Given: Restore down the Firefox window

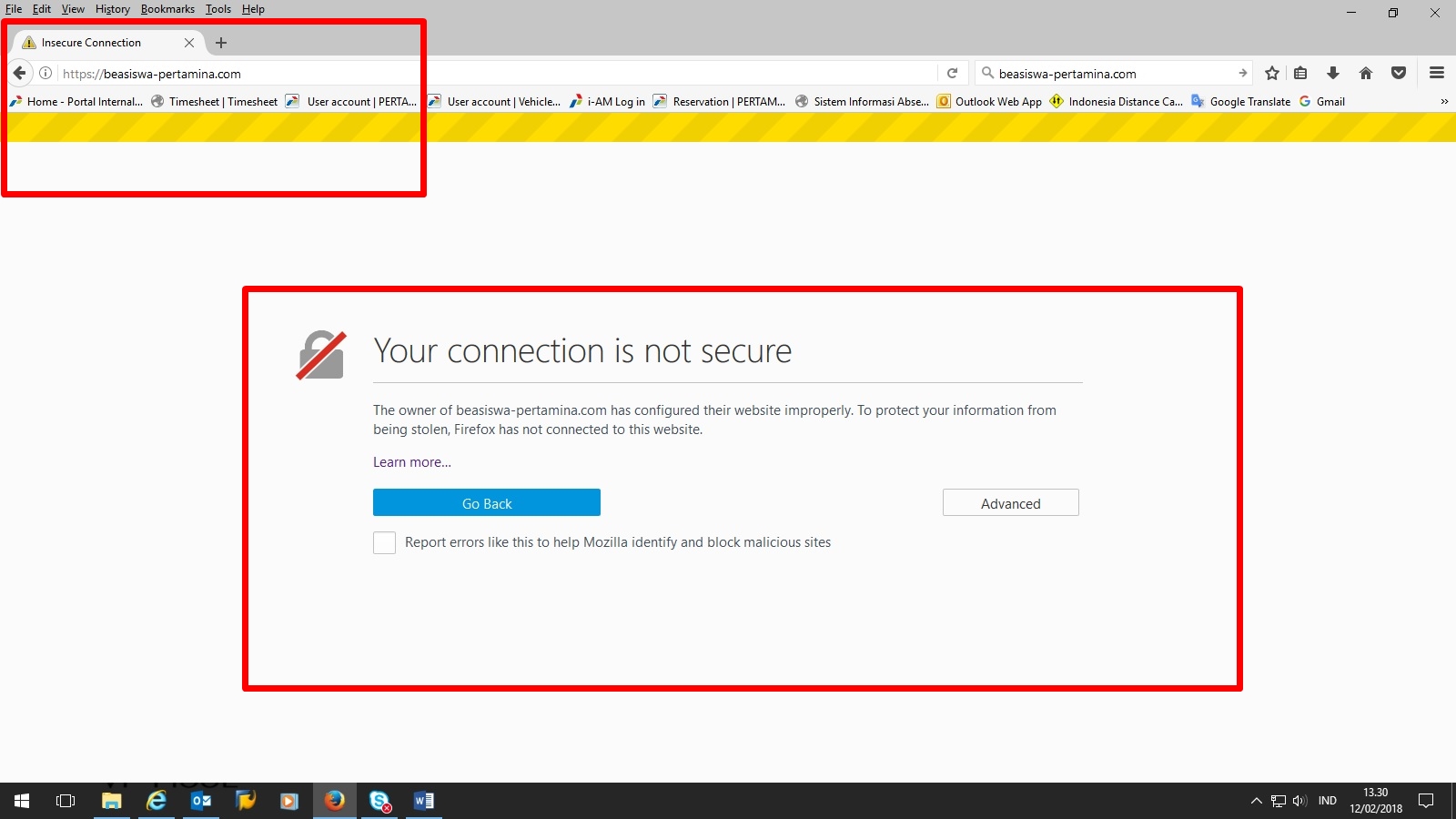Looking at the screenshot, I should click(1393, 13).
